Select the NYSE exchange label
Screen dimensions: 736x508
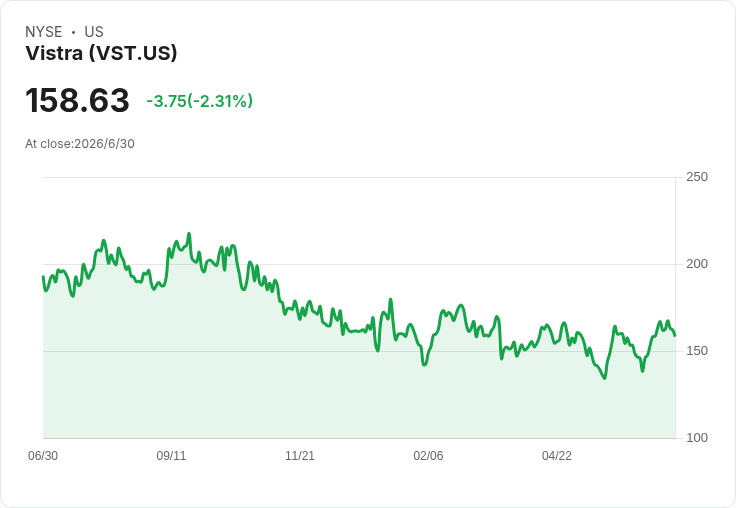pos(44,32)
